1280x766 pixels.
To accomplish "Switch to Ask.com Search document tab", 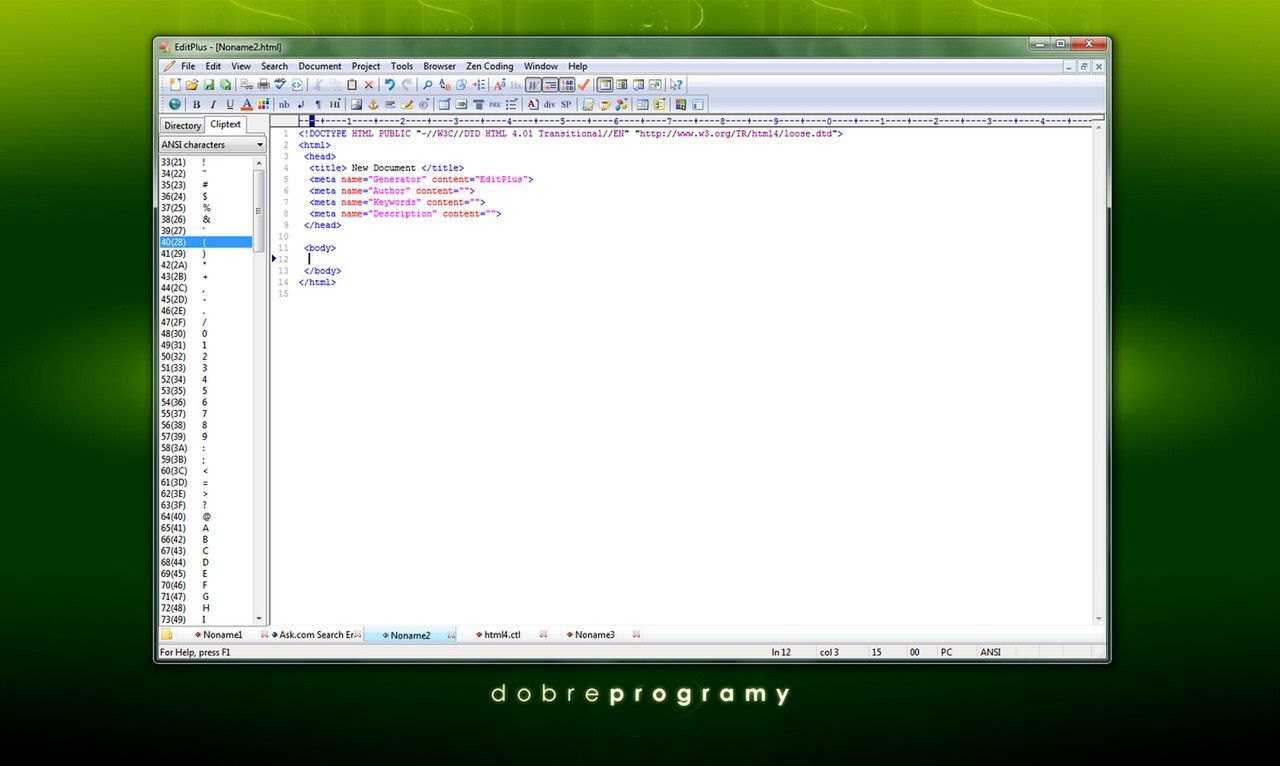I will [x=316, y=635].
